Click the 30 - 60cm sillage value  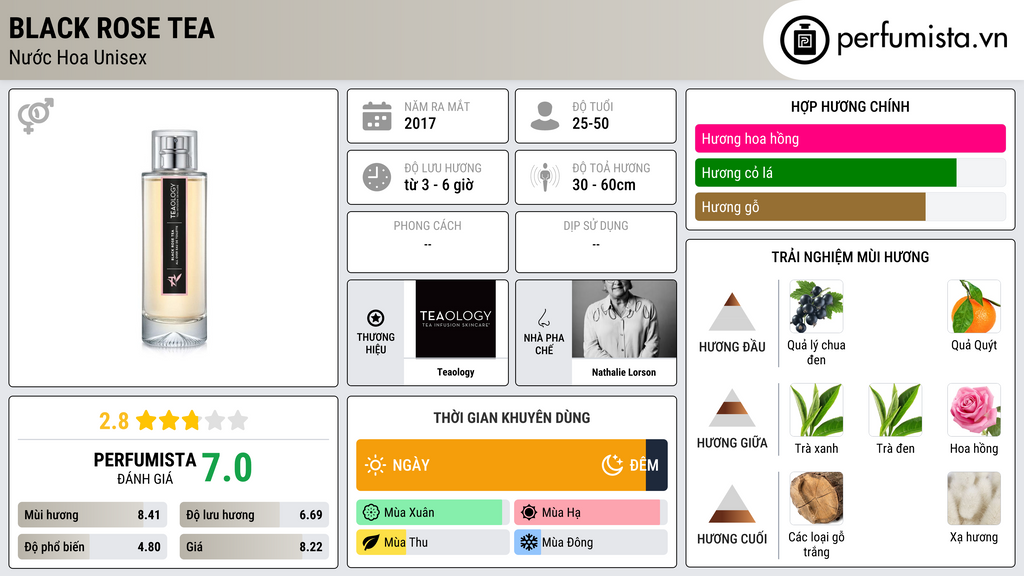(604, 185)
